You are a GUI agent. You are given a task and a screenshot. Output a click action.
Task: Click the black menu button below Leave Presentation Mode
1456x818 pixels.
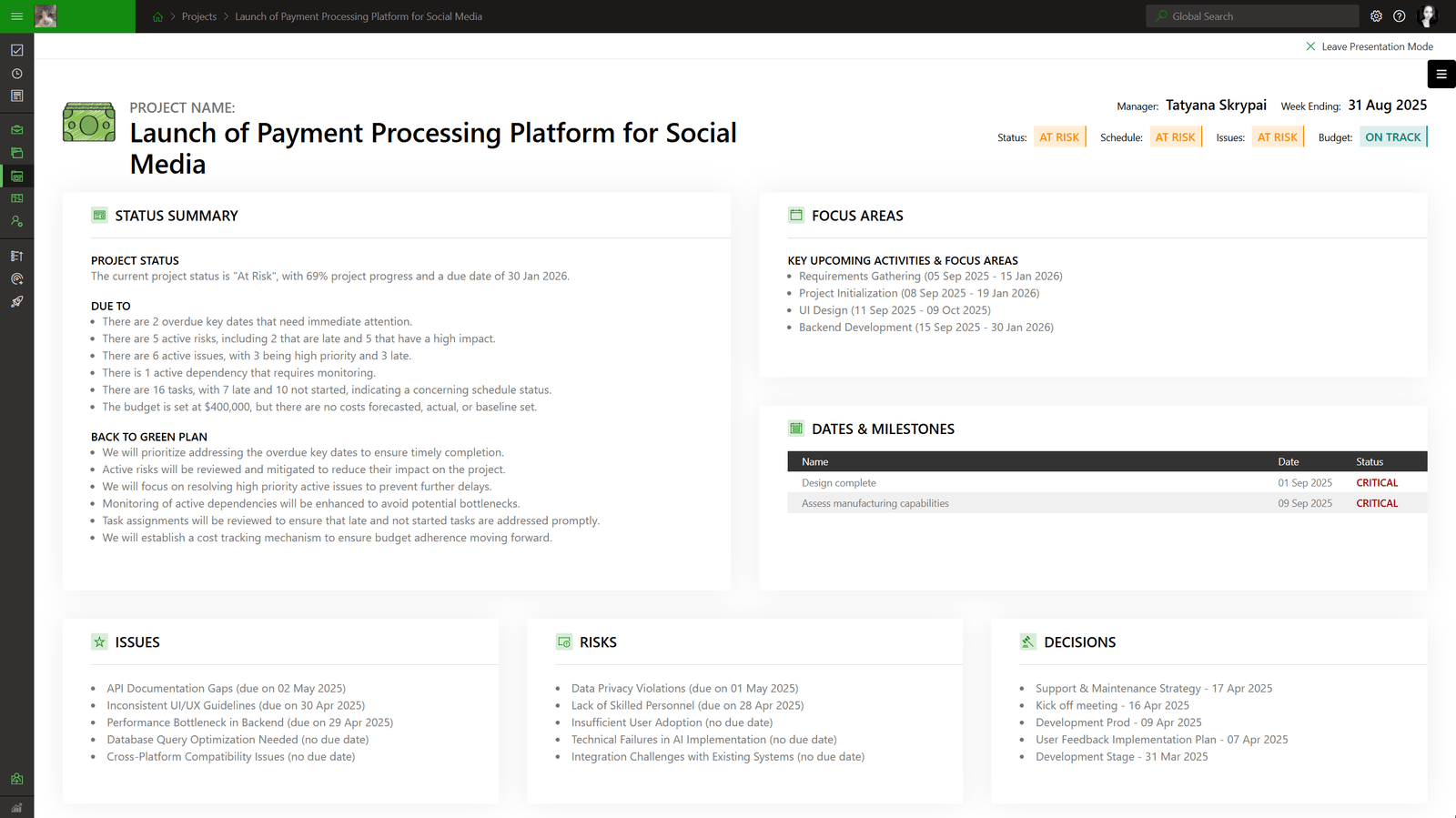click(1441, 74)
